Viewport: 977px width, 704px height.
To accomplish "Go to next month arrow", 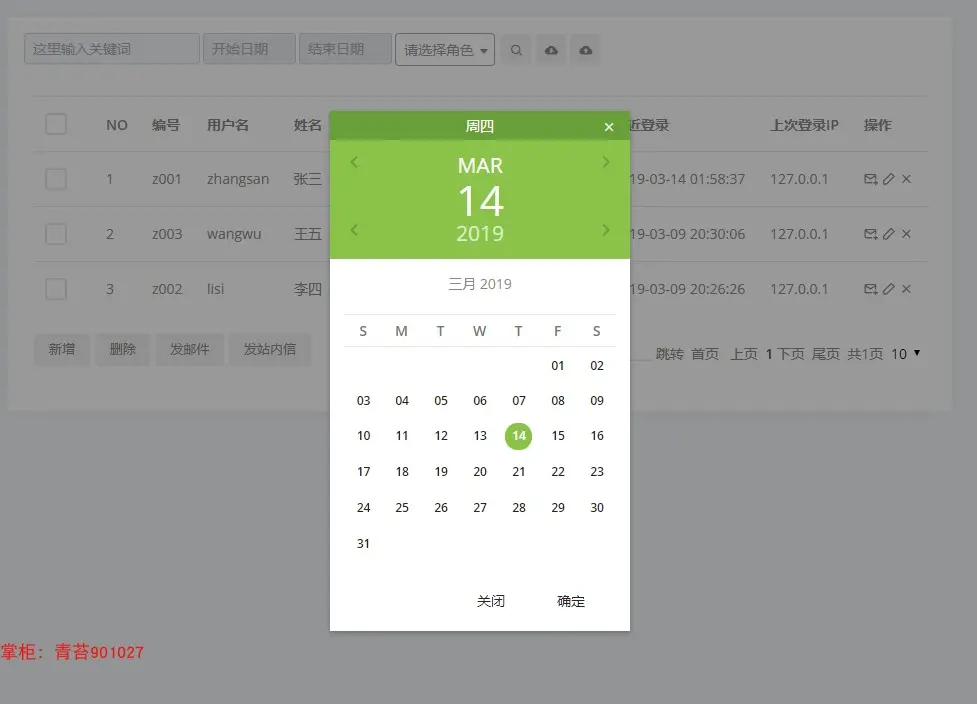I will click(x=606, y=163).
